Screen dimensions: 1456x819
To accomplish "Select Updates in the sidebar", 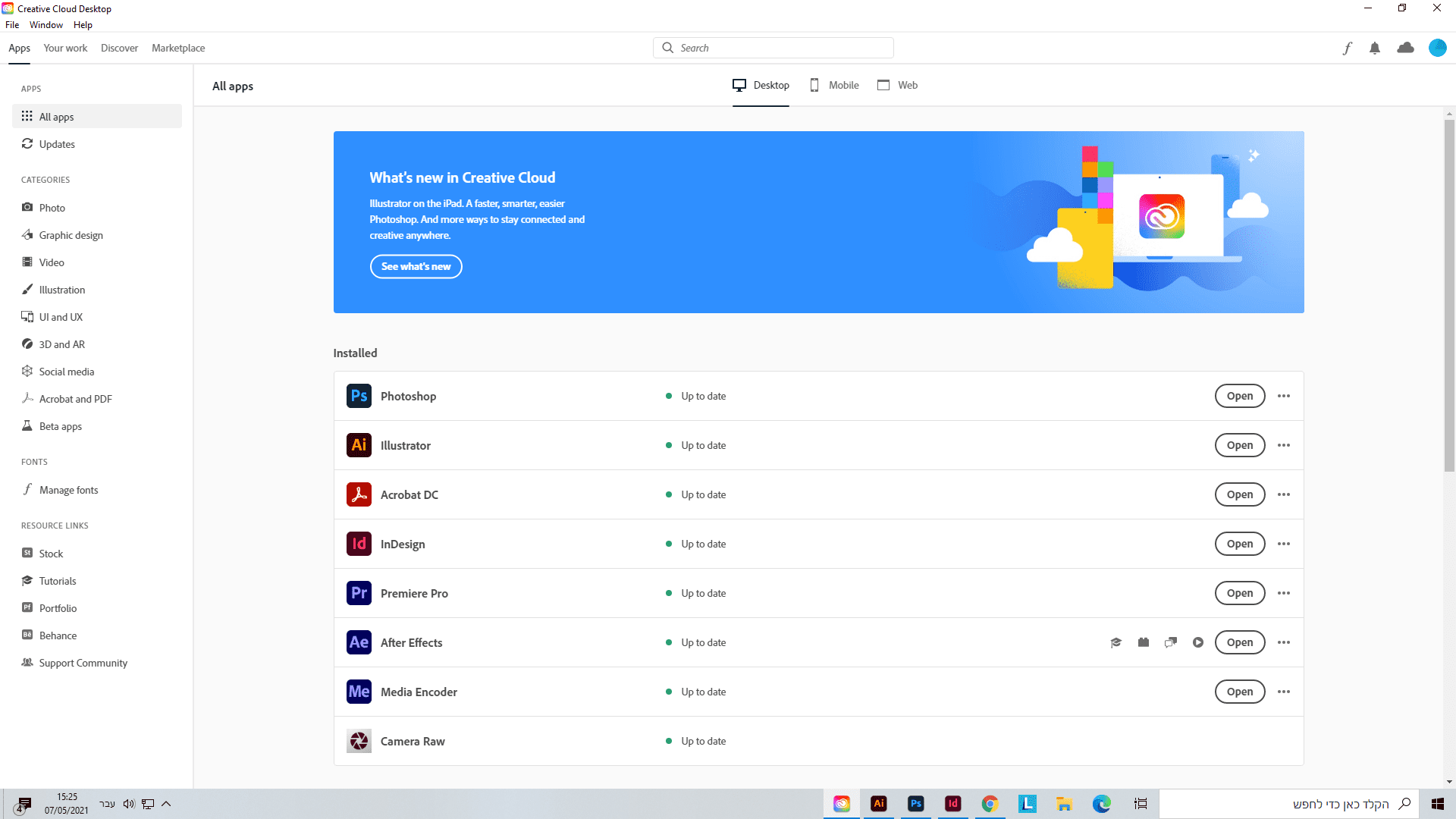I will point(57,144).
